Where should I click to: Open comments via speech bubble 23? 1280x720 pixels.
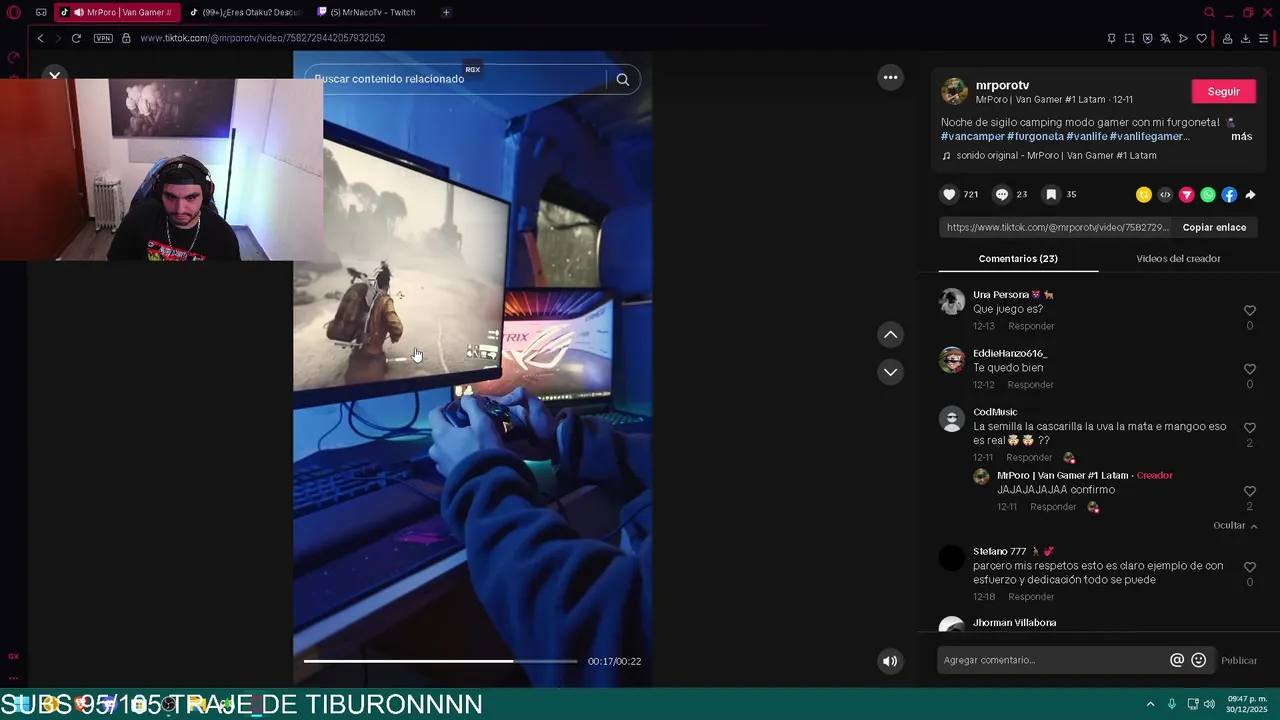tap(1001, 195)
